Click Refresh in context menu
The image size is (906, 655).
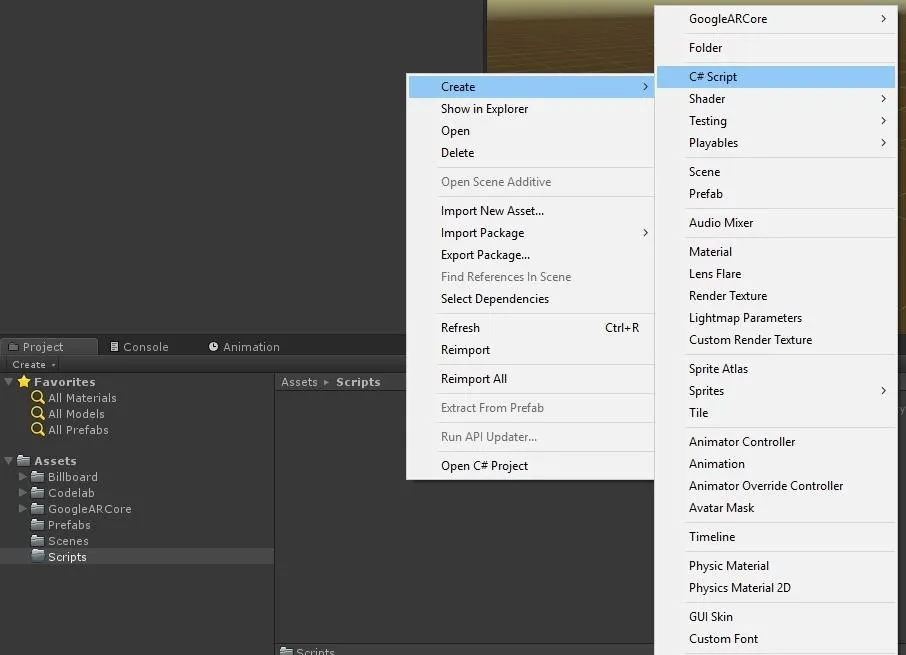(531, 328)
